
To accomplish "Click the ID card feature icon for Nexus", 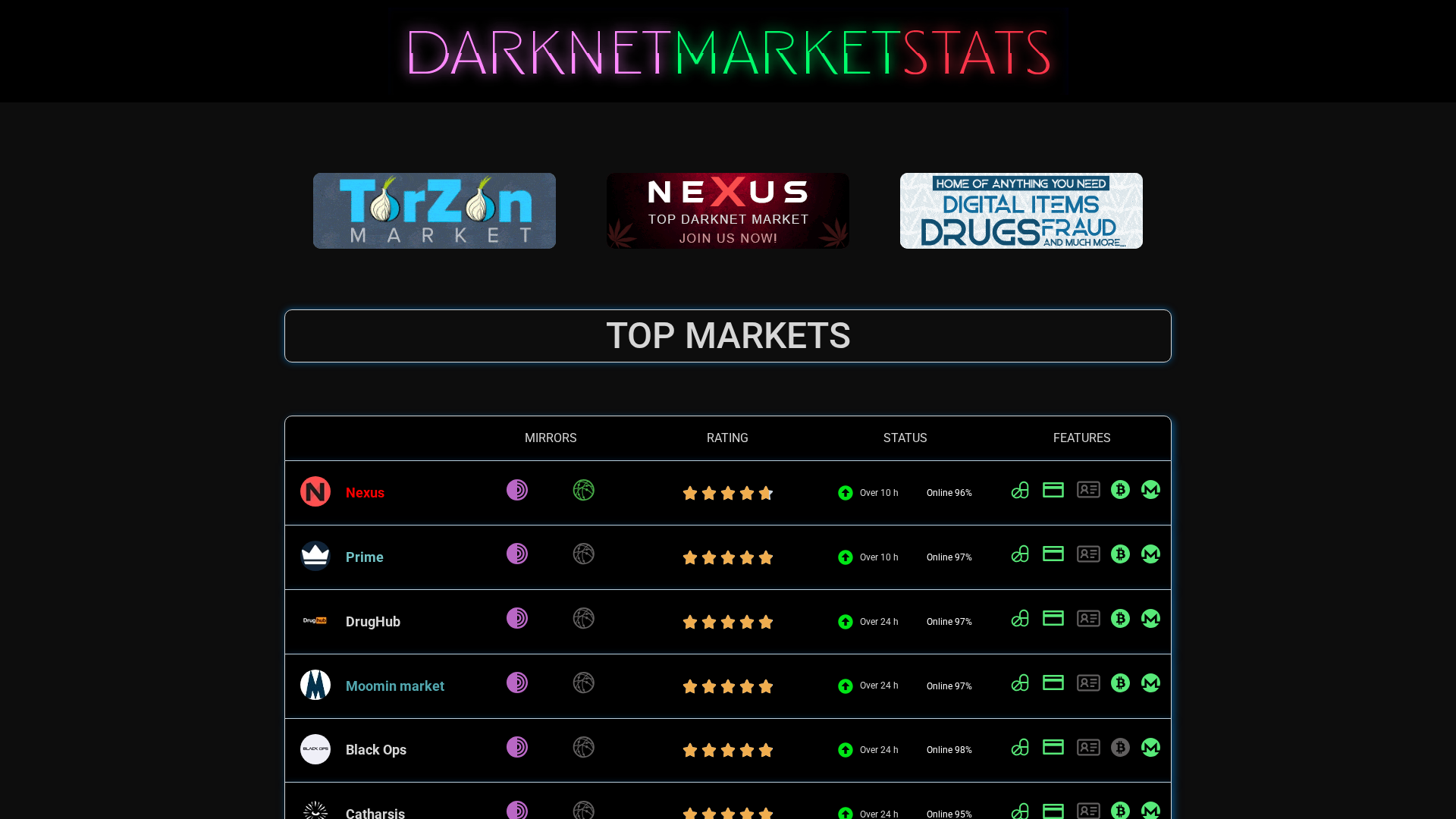I will coord(1088,490).
